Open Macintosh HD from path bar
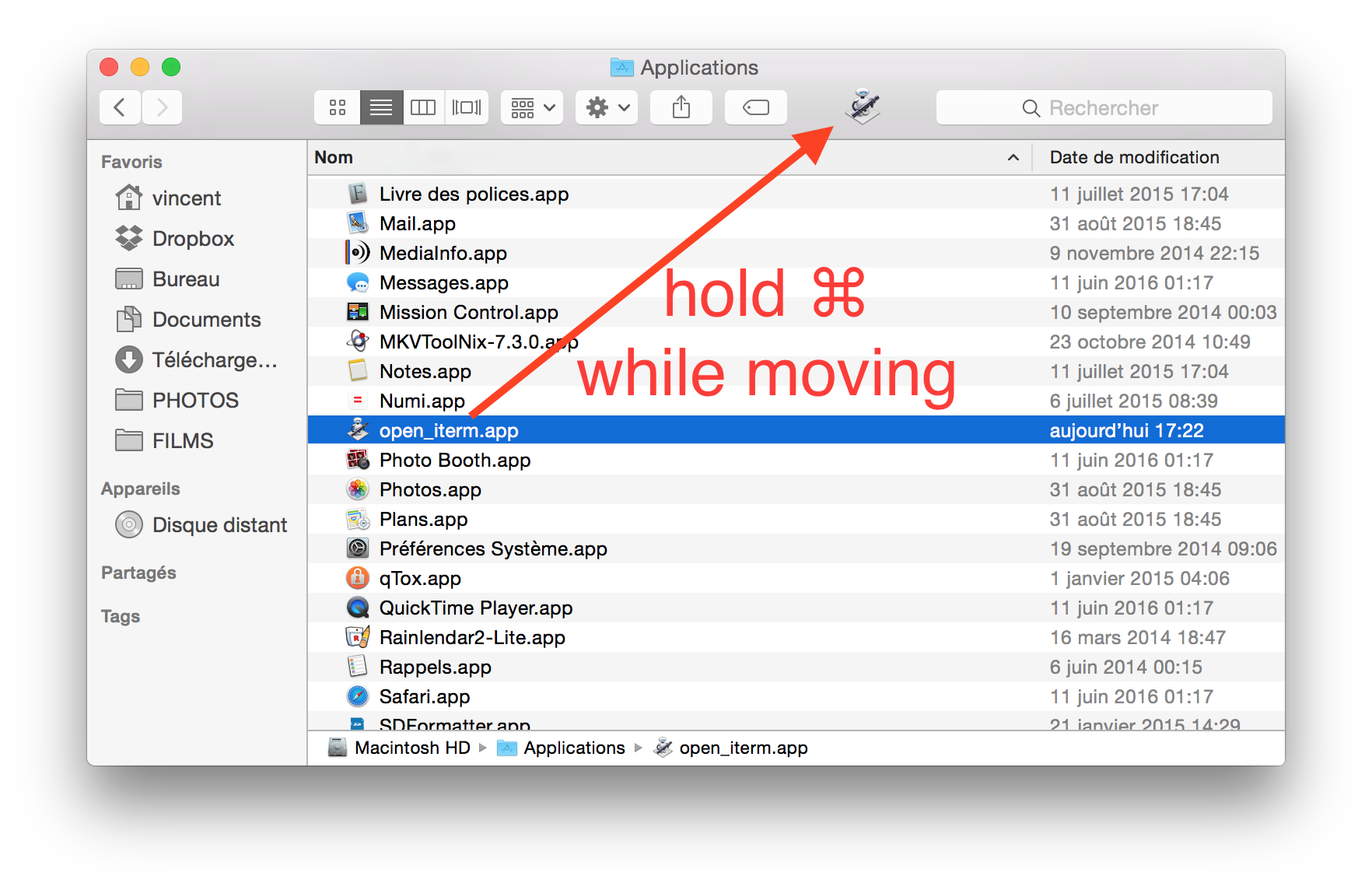This screenshot has height=890, width=1372. click(412, 747)
